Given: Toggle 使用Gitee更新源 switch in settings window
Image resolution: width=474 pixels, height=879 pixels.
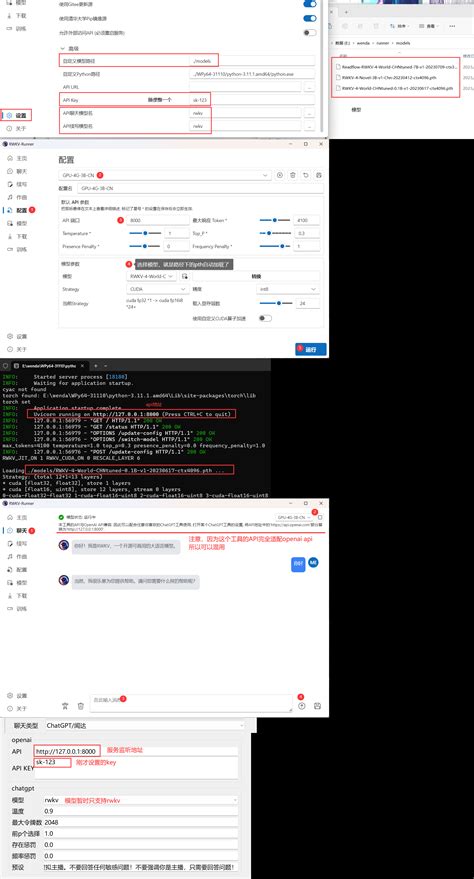Looking at the screenshot, I should click(x=309, y=4).
